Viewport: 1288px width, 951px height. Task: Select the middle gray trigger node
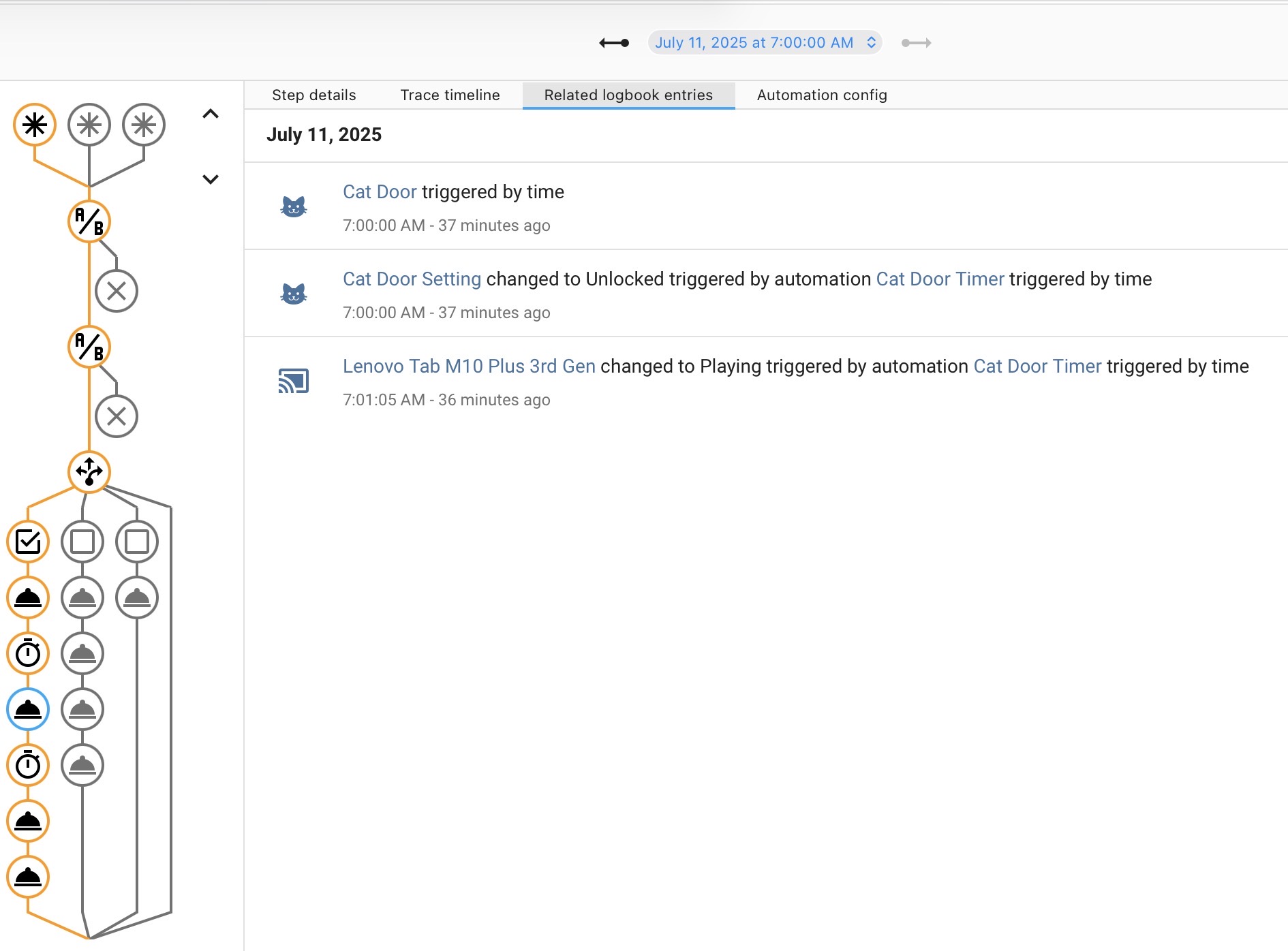pyautogui.click(x=89, y=125)
